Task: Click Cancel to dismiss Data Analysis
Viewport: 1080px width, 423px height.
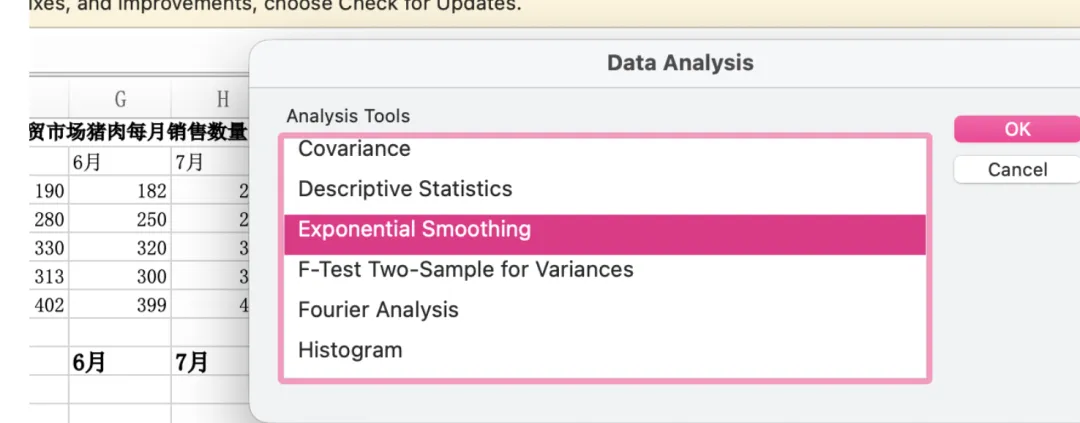Action: pos(1017,170)
